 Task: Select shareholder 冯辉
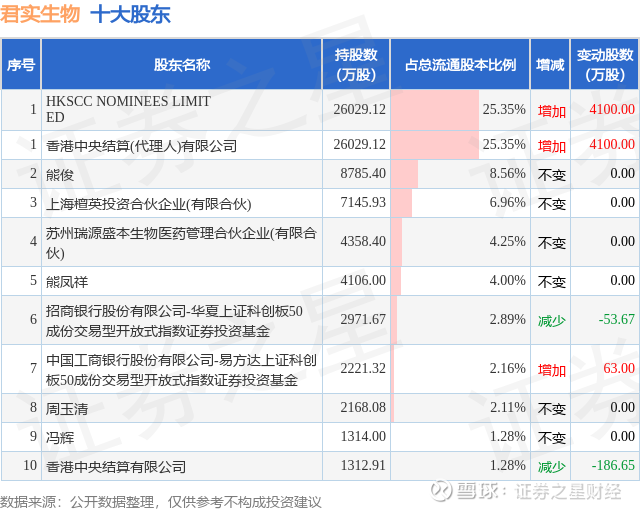click(60, 438)
